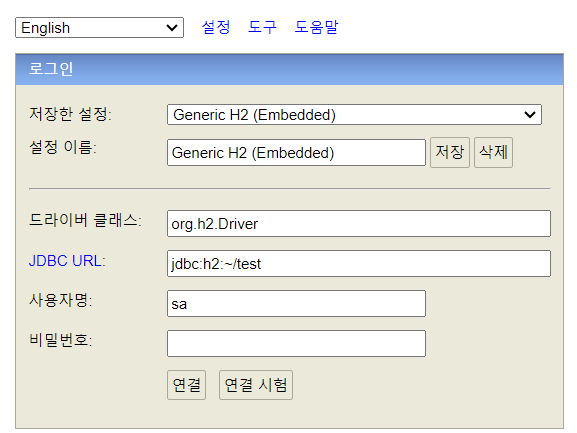Viewport: 577px width, 433px height.
Task: Click the 설정 이름 input field
Action: [296, 153]
